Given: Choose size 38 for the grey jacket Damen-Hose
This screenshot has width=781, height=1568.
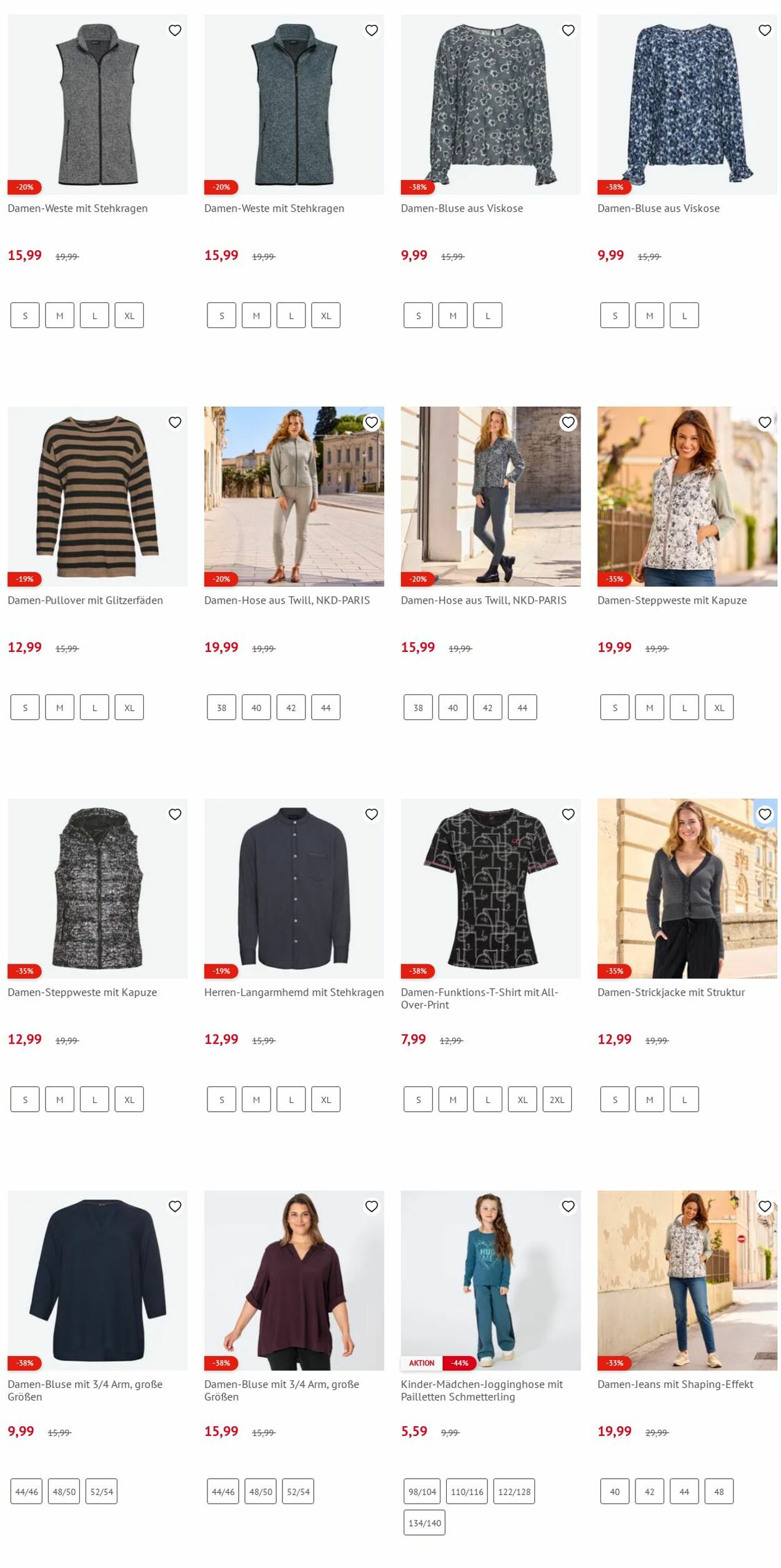Looking at the screenshot, I should [x=222, y=707].
